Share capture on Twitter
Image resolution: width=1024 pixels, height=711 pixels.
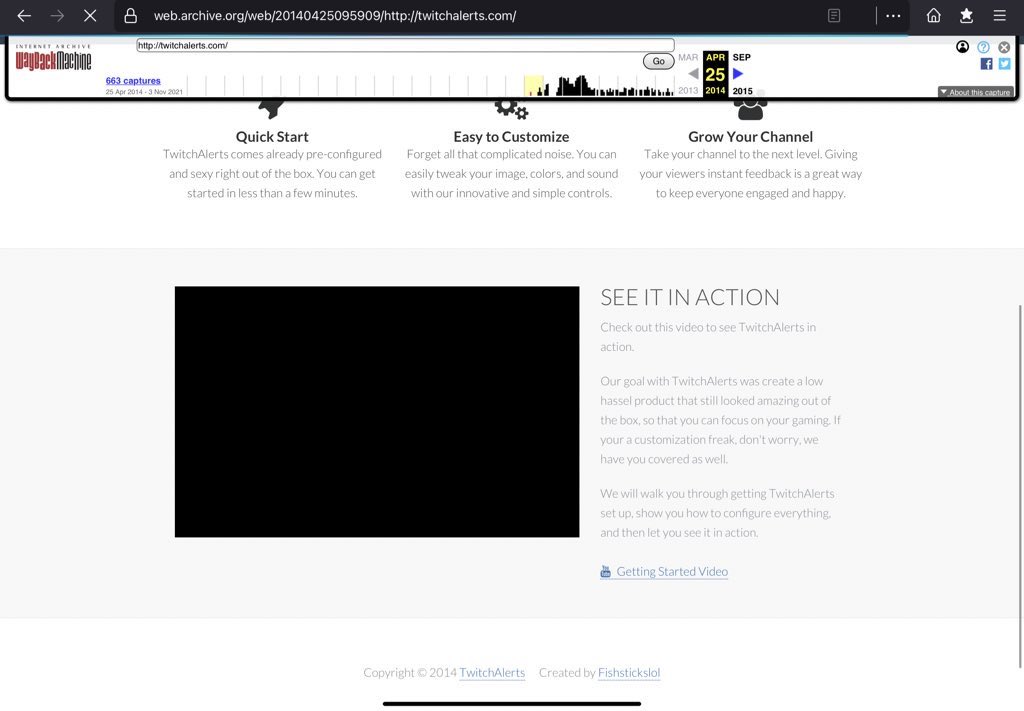point(1004,64)
